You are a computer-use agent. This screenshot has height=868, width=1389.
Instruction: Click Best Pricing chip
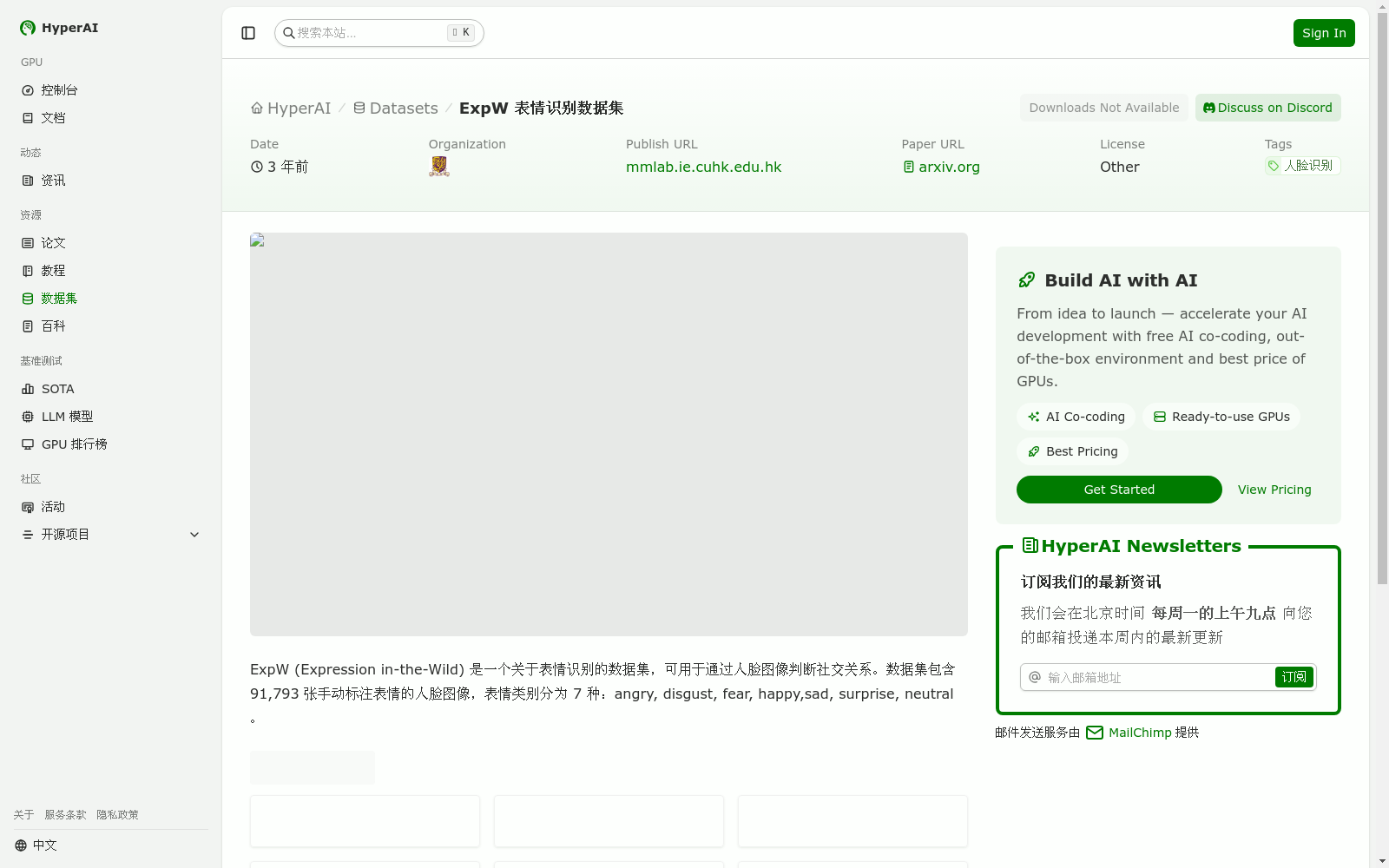[1072, 451]
